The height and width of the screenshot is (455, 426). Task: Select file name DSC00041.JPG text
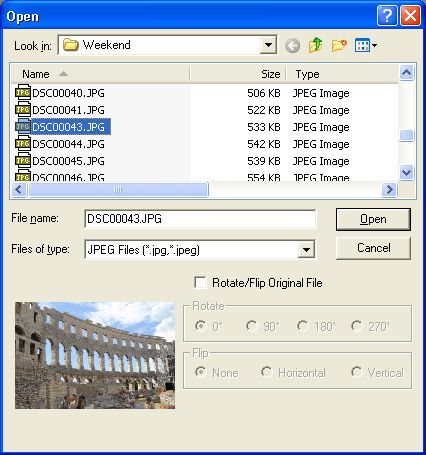click(68, 110)
